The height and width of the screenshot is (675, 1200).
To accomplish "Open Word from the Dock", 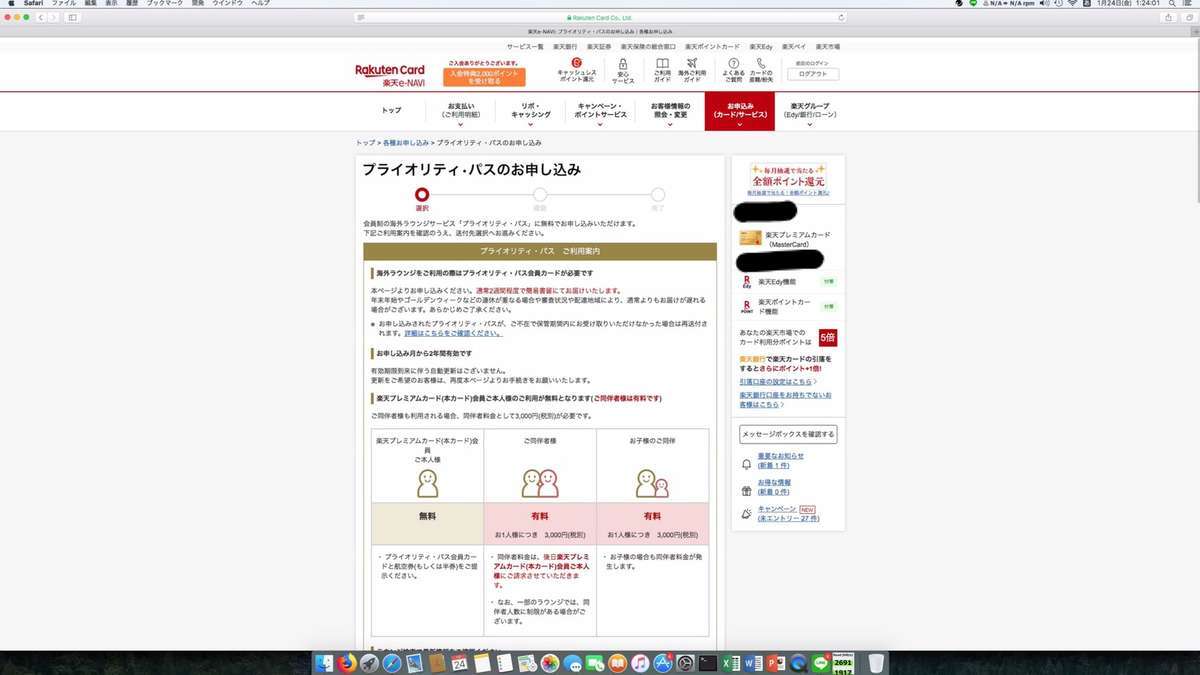I will pos(754,662).
